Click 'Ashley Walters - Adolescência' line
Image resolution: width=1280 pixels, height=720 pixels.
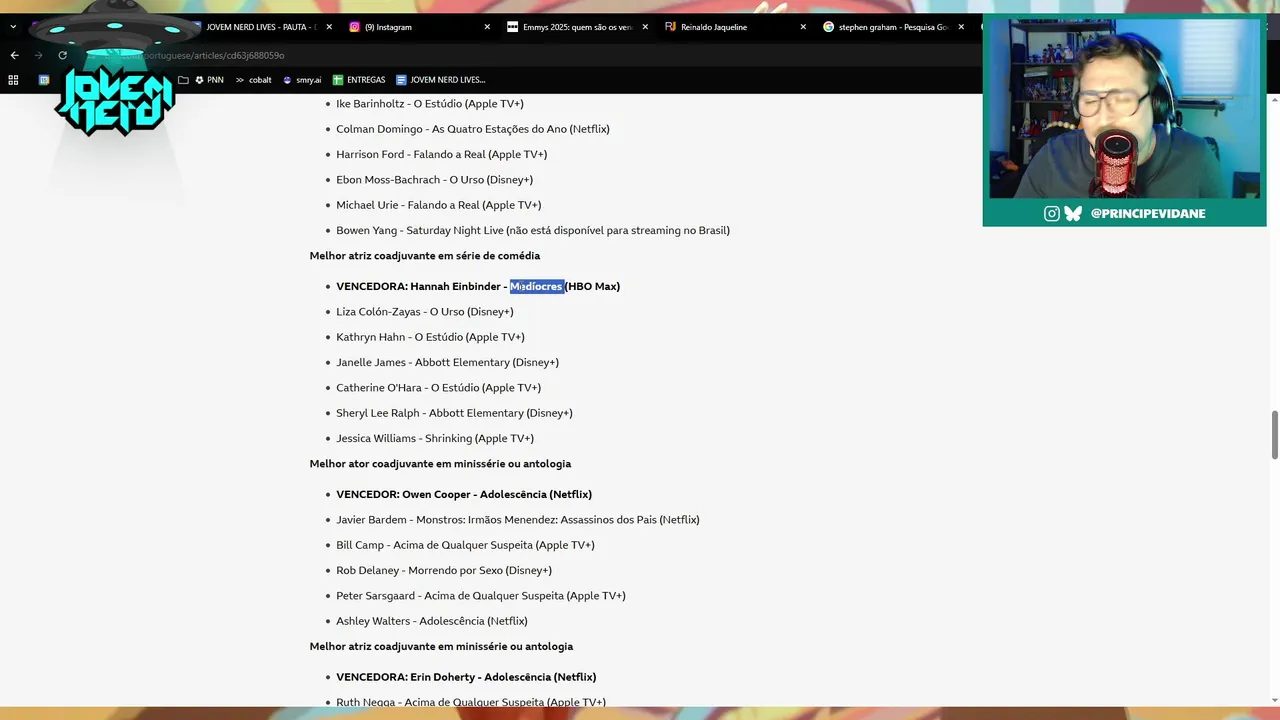pos(432,621)
